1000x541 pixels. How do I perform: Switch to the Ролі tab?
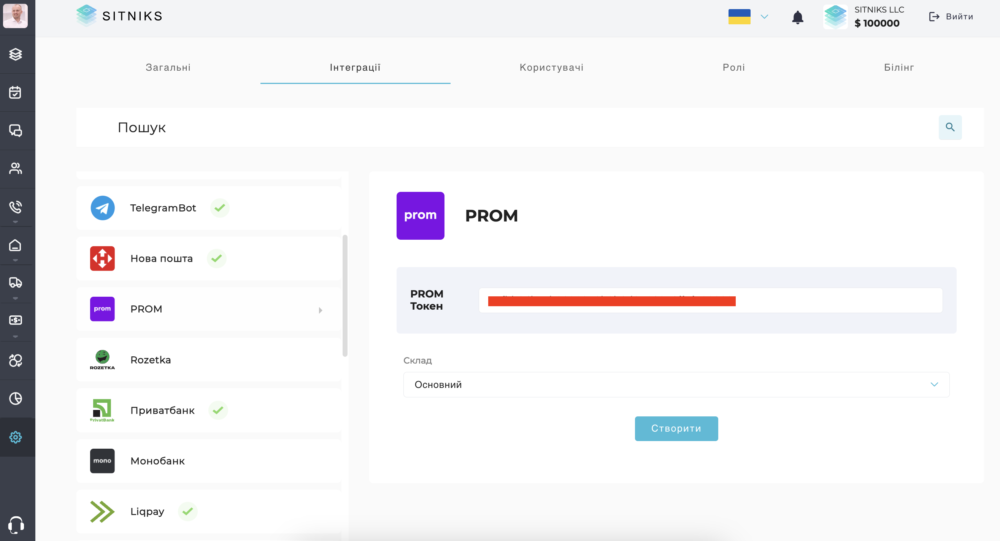(733, 67)
